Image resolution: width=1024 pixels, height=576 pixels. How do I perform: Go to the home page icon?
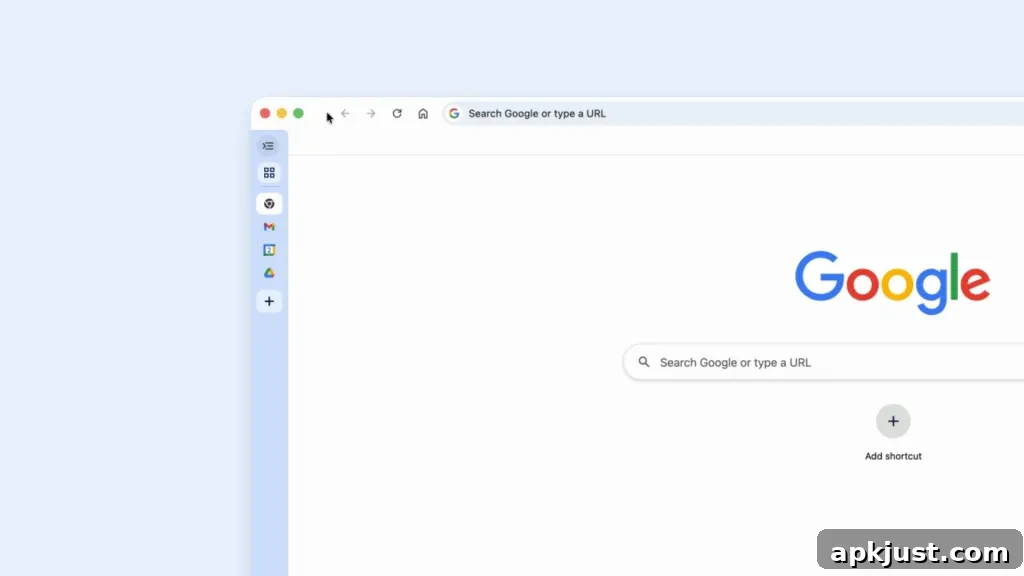click(423, 114)
